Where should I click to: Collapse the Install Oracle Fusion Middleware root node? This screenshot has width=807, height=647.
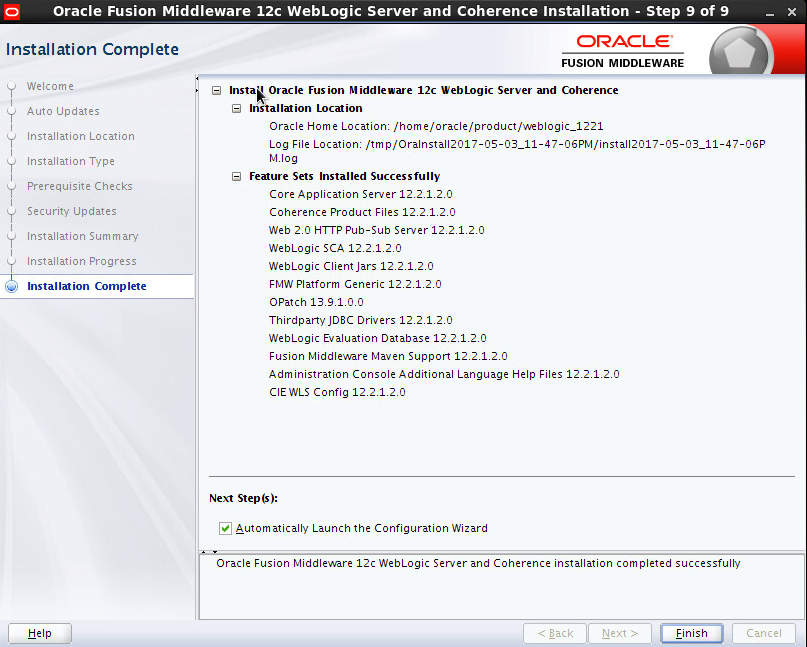(217, 90)
